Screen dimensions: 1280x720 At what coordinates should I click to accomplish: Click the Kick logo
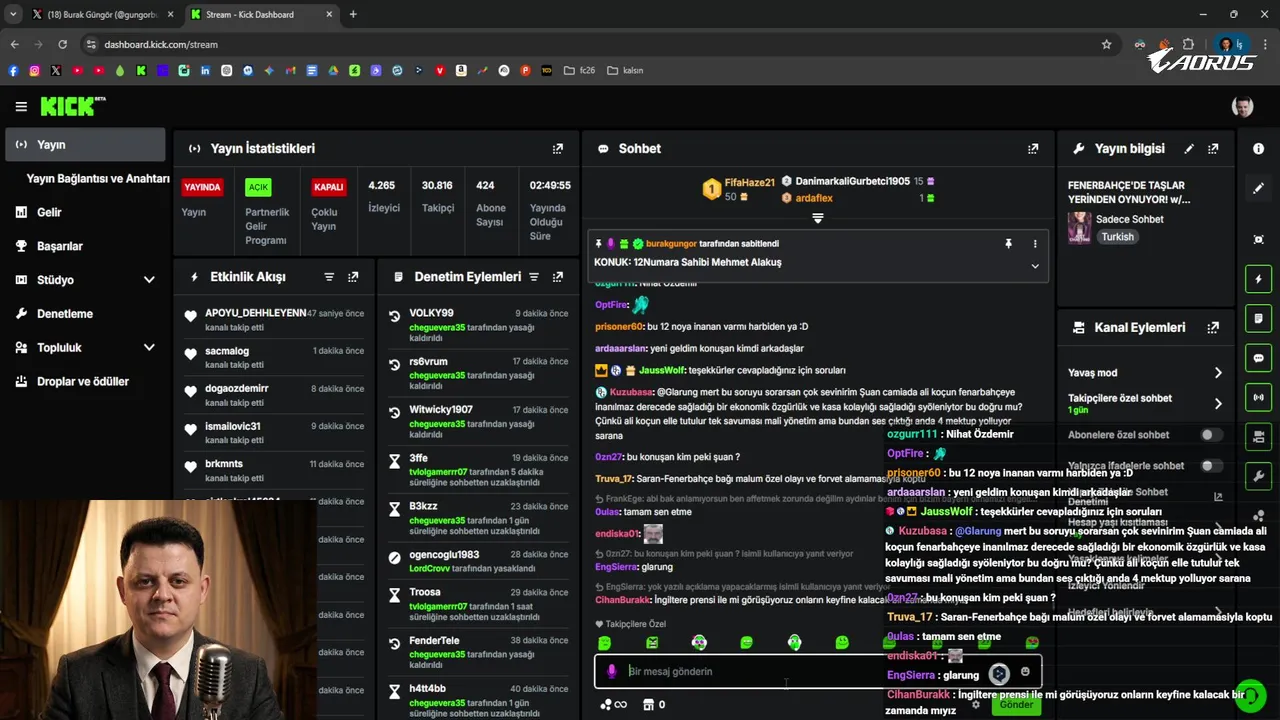tap(73, 106)
